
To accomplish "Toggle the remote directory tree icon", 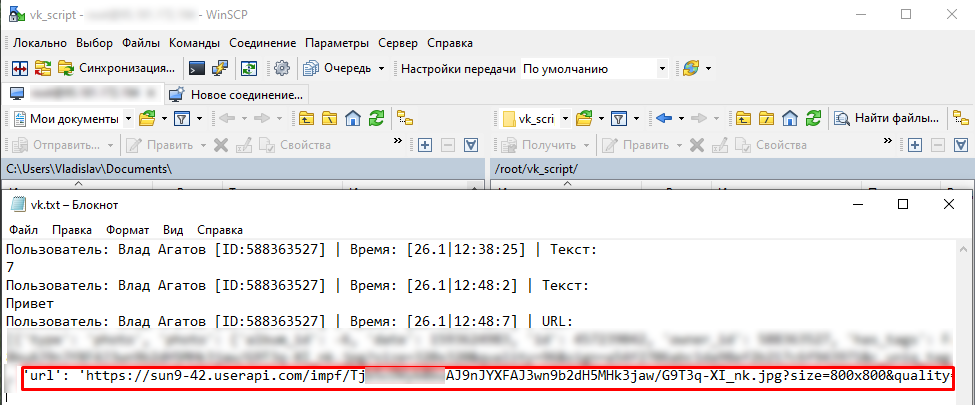I will (x=961, y=118).
